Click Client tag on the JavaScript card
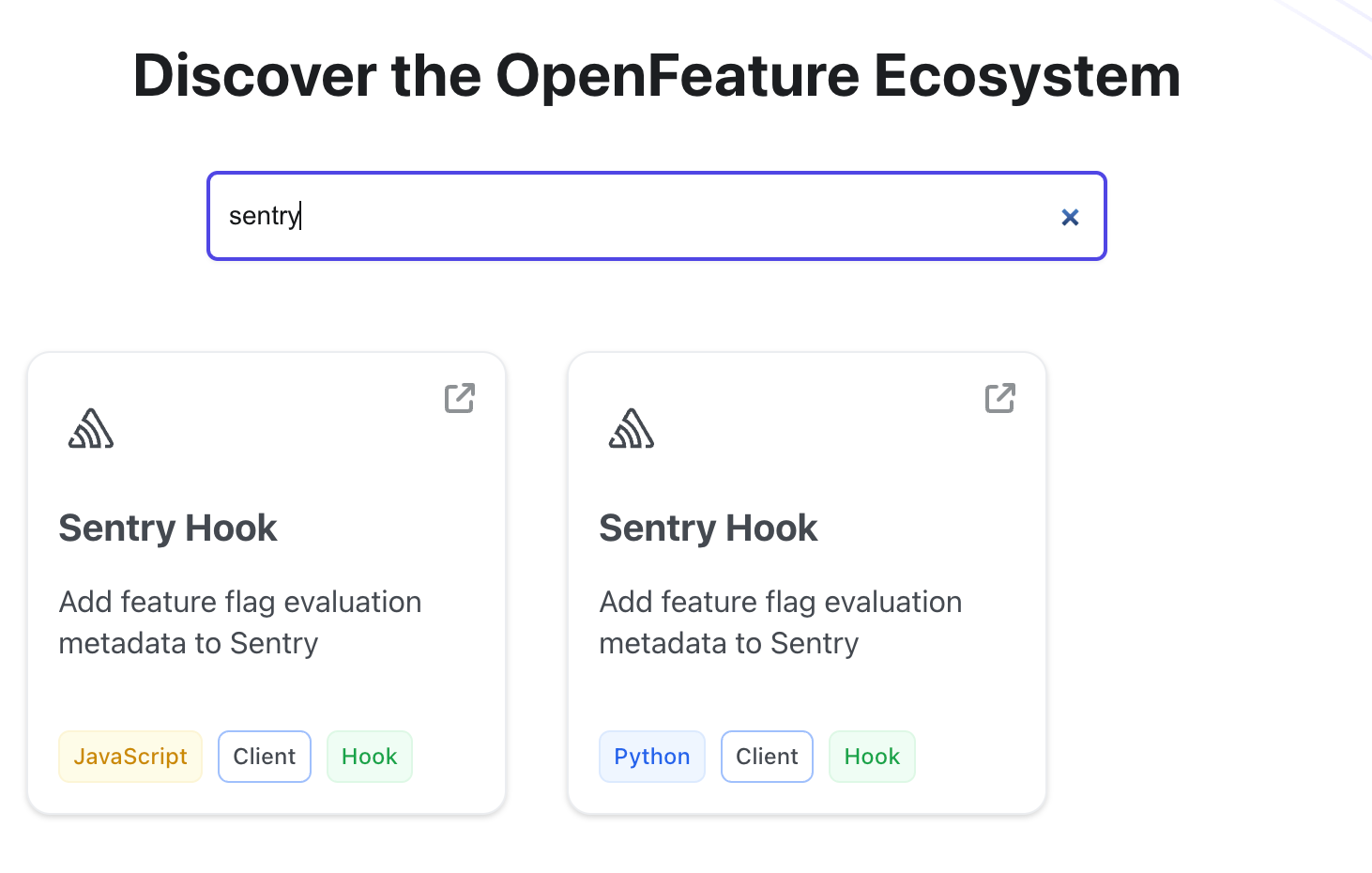Viewport: 1372px width, 873px height. click(x=265, y=757)
